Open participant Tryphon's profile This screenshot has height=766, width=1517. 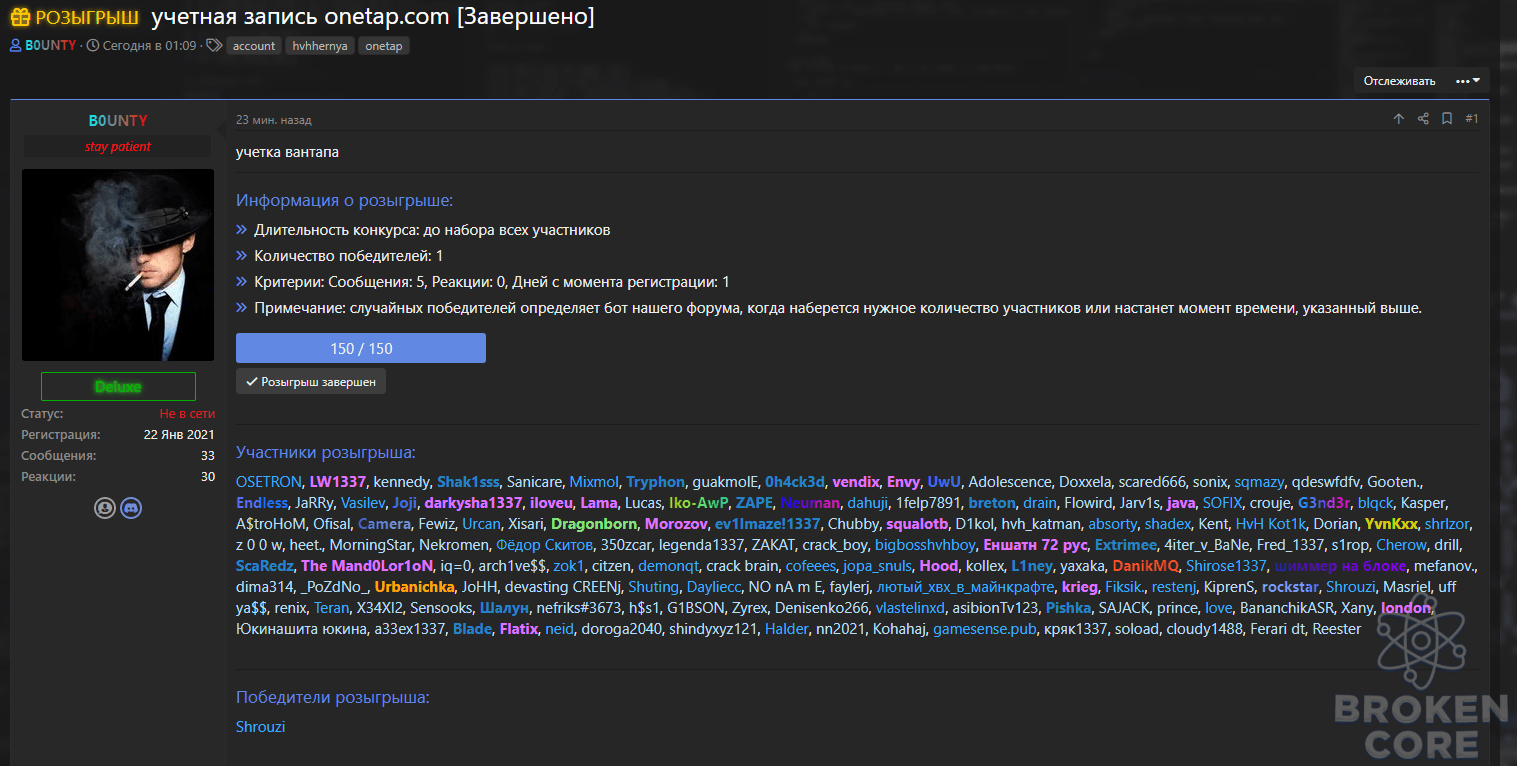click(x=655, y=481)
